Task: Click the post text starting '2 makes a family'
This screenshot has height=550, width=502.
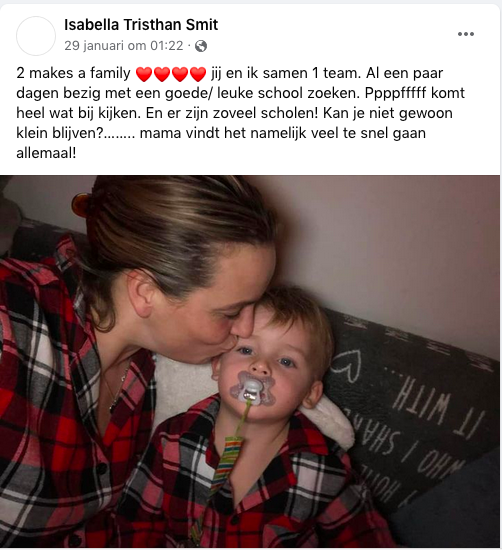Action: [240, 113]
